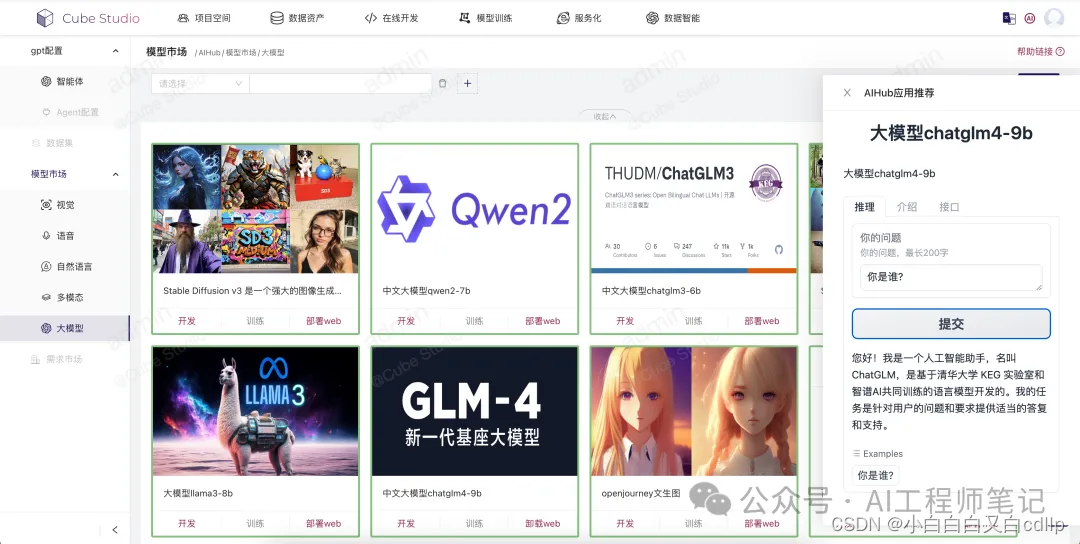The height and width of the screenshot is (544, 1080).
Task: Open the LLAMA 3 card thumbnail
Action: pos(256,411)
